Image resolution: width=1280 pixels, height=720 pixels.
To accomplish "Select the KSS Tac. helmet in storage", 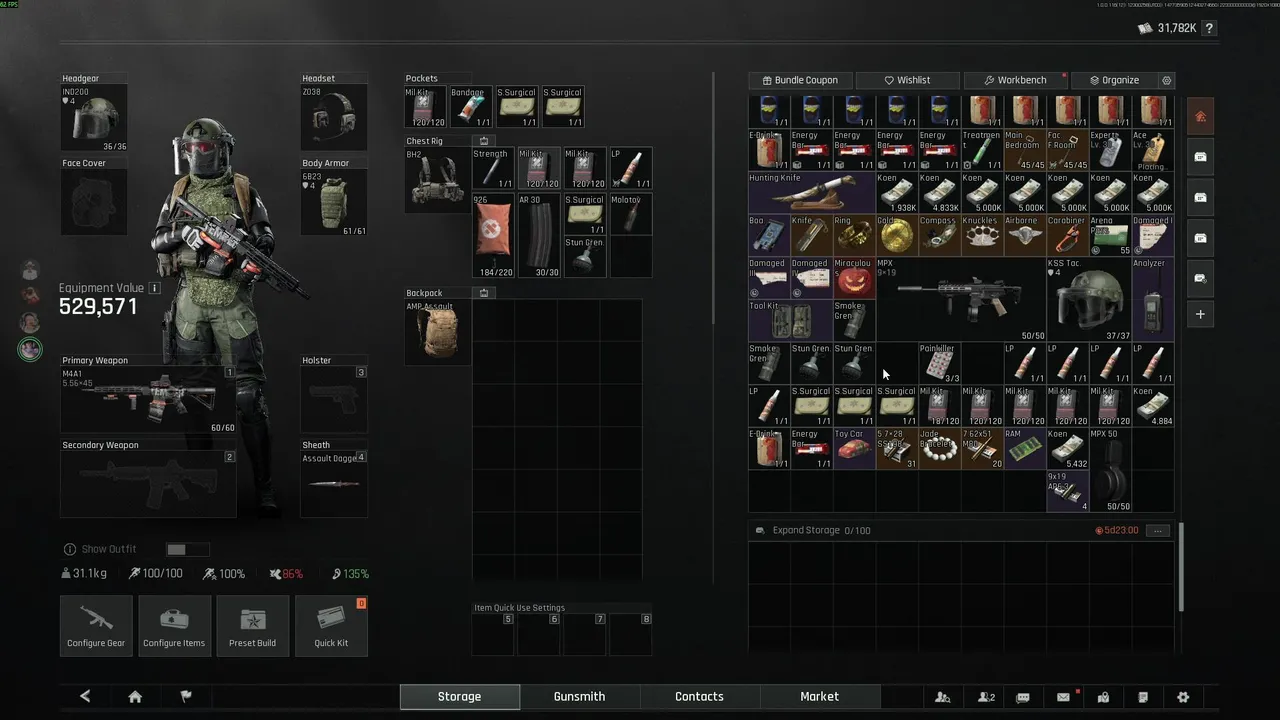I will tap(1088, 299).
